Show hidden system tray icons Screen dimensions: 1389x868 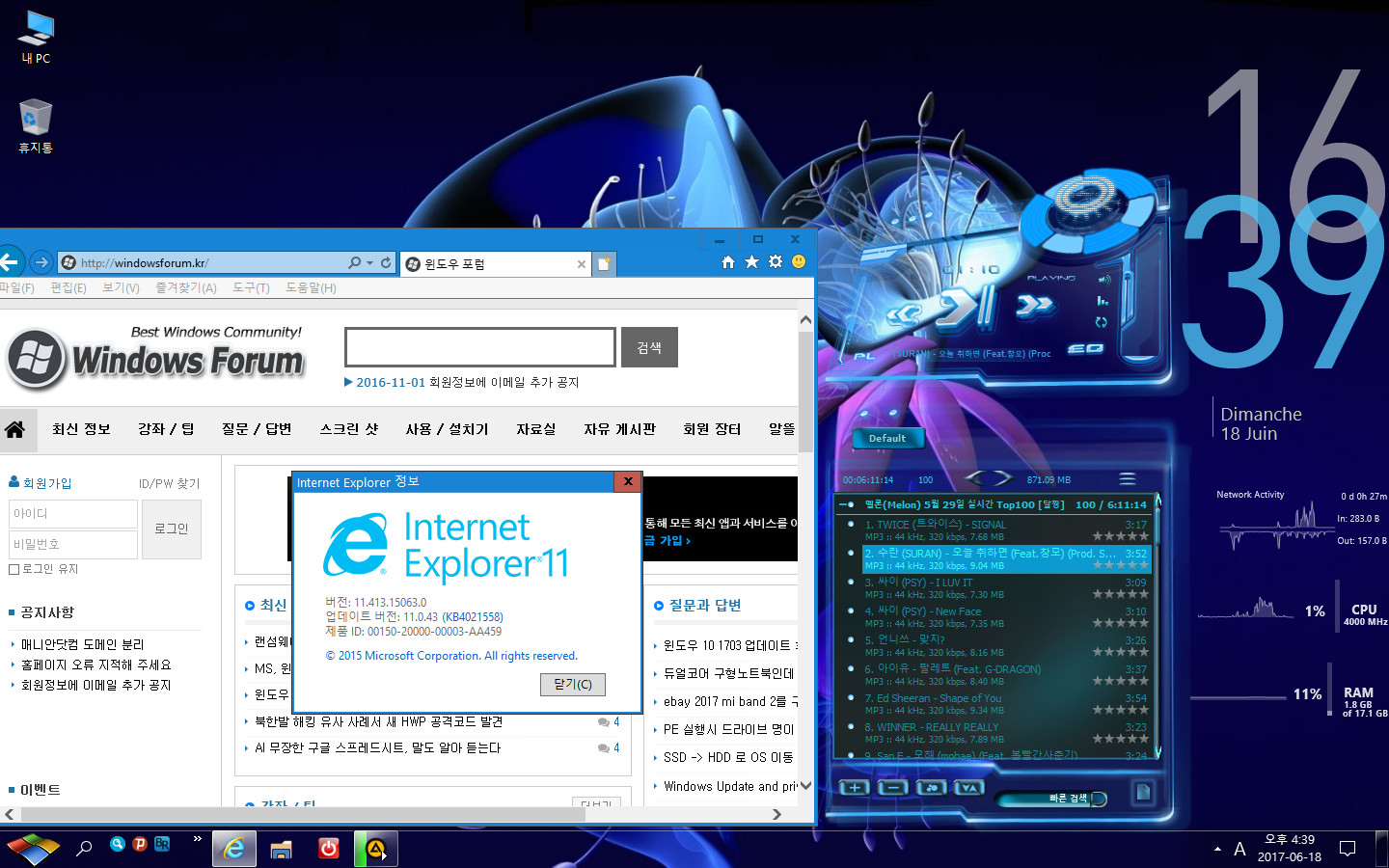[x=1217, y=850]
